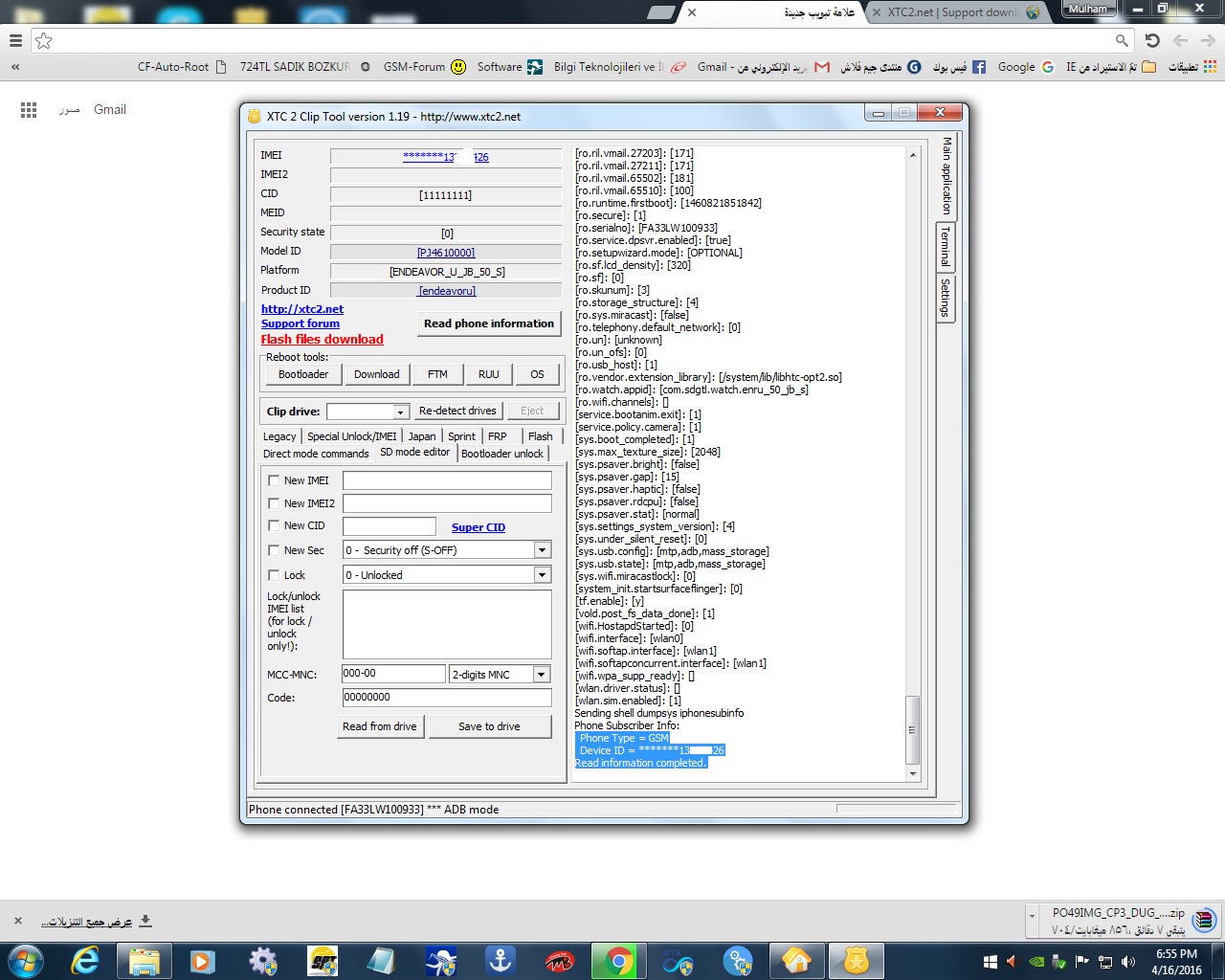Image resolution: width=1225 pixels, height=980 pixels.
Task: Enable the New IMEI2 checkbox
Action: (x=274, y=503)
